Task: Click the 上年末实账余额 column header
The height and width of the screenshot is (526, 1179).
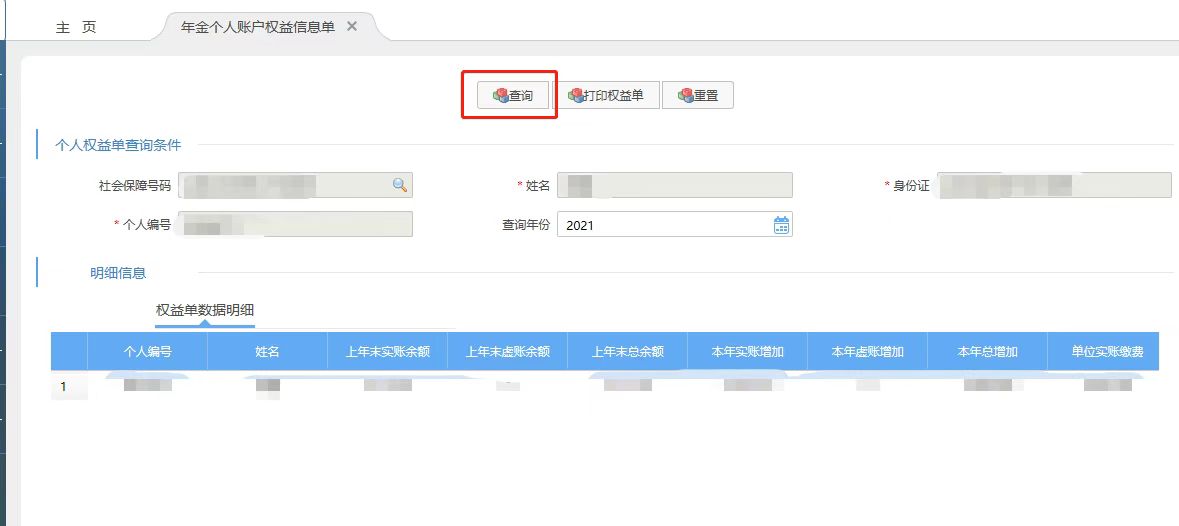Action: point(387,352)
